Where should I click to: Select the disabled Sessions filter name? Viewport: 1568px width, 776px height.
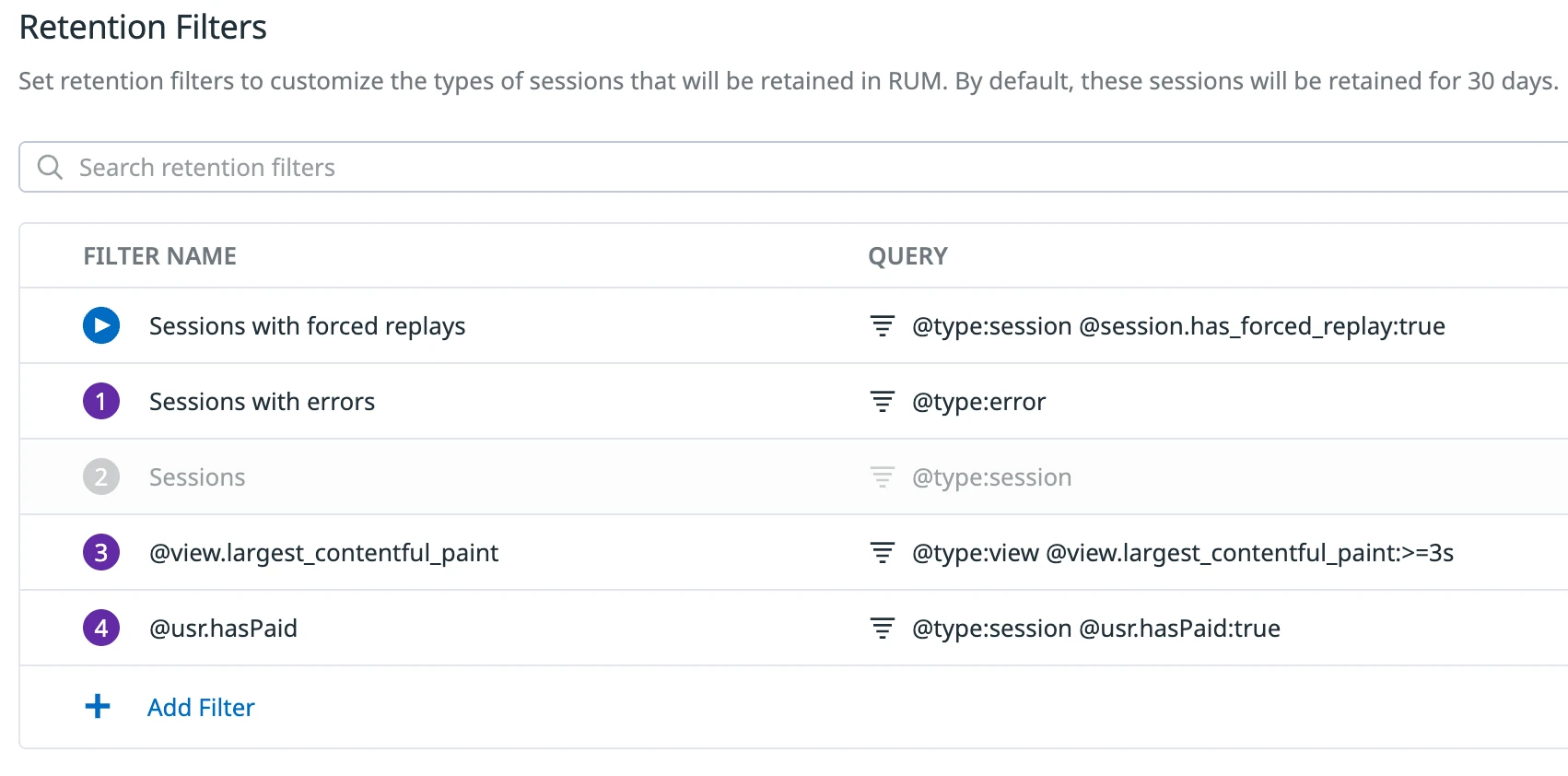pyautogui.click(x=197, y=476)
